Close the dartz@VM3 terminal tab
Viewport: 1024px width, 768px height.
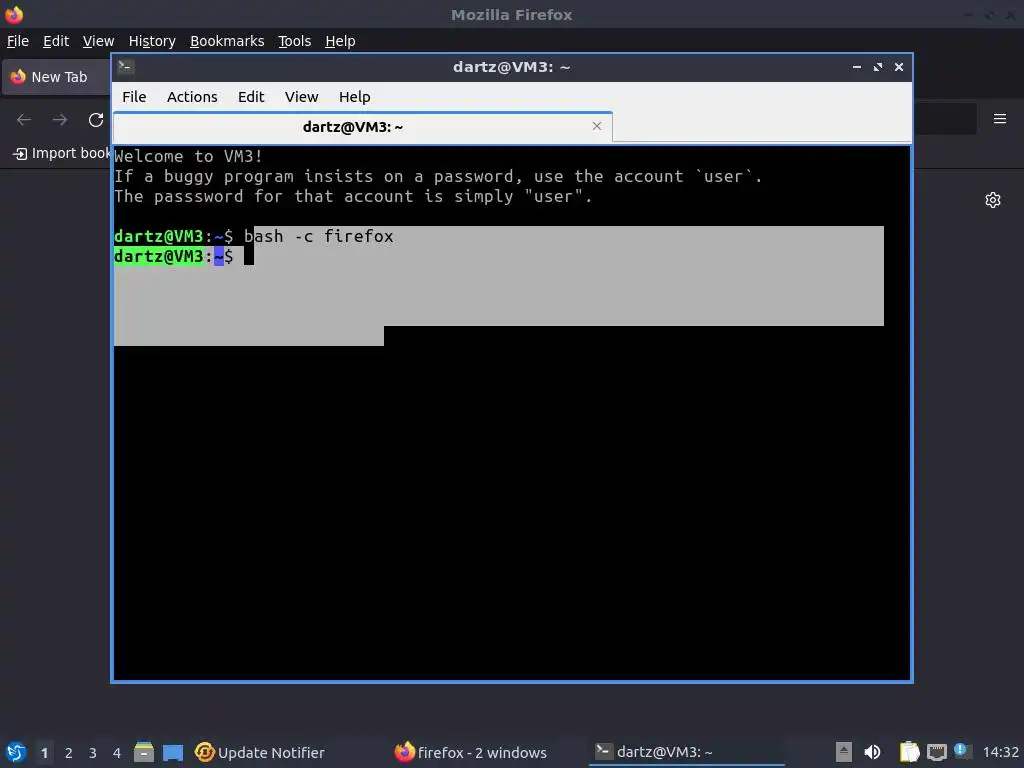pos(596,126)
